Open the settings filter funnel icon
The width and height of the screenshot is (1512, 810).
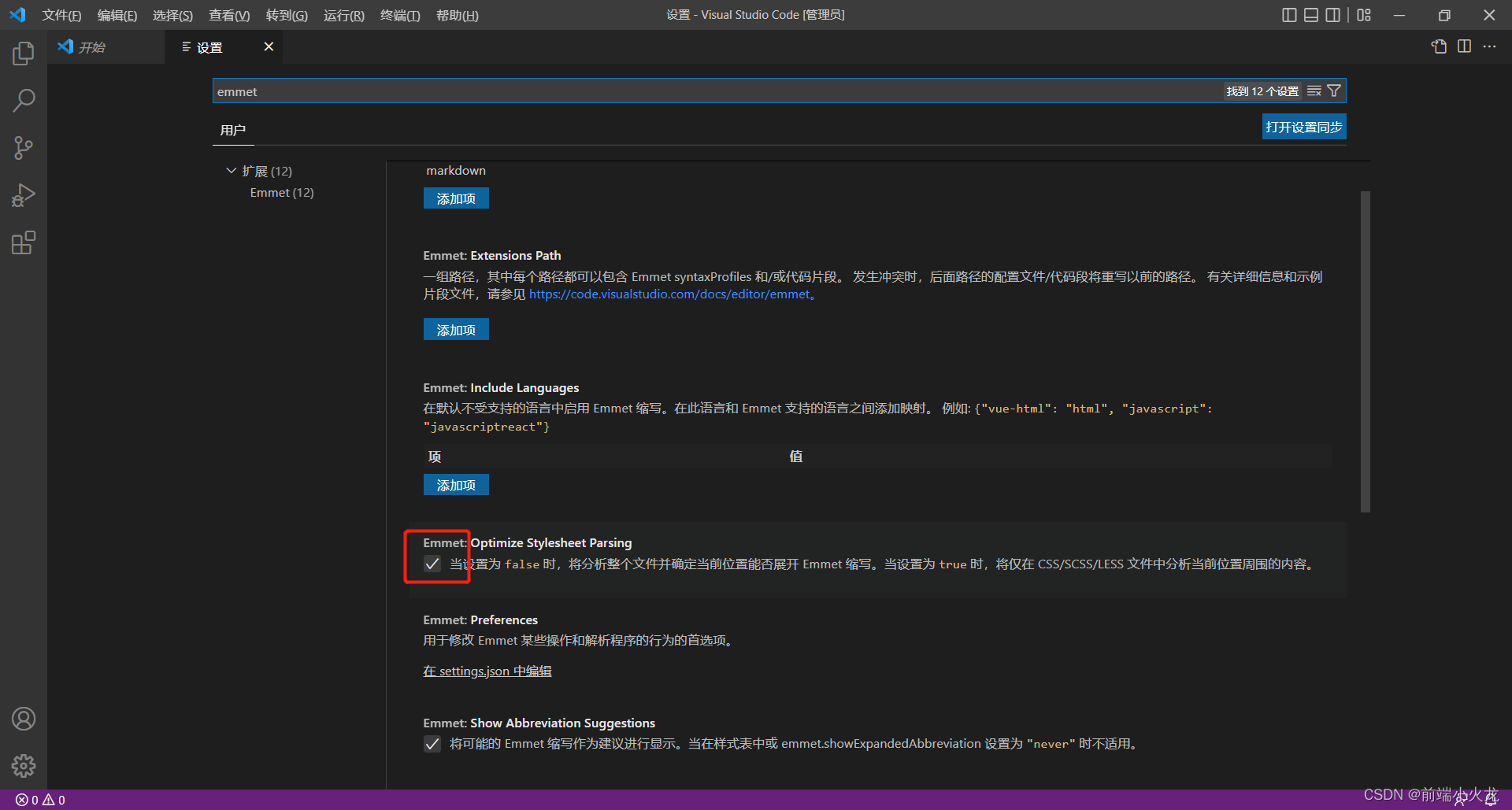1334,91
